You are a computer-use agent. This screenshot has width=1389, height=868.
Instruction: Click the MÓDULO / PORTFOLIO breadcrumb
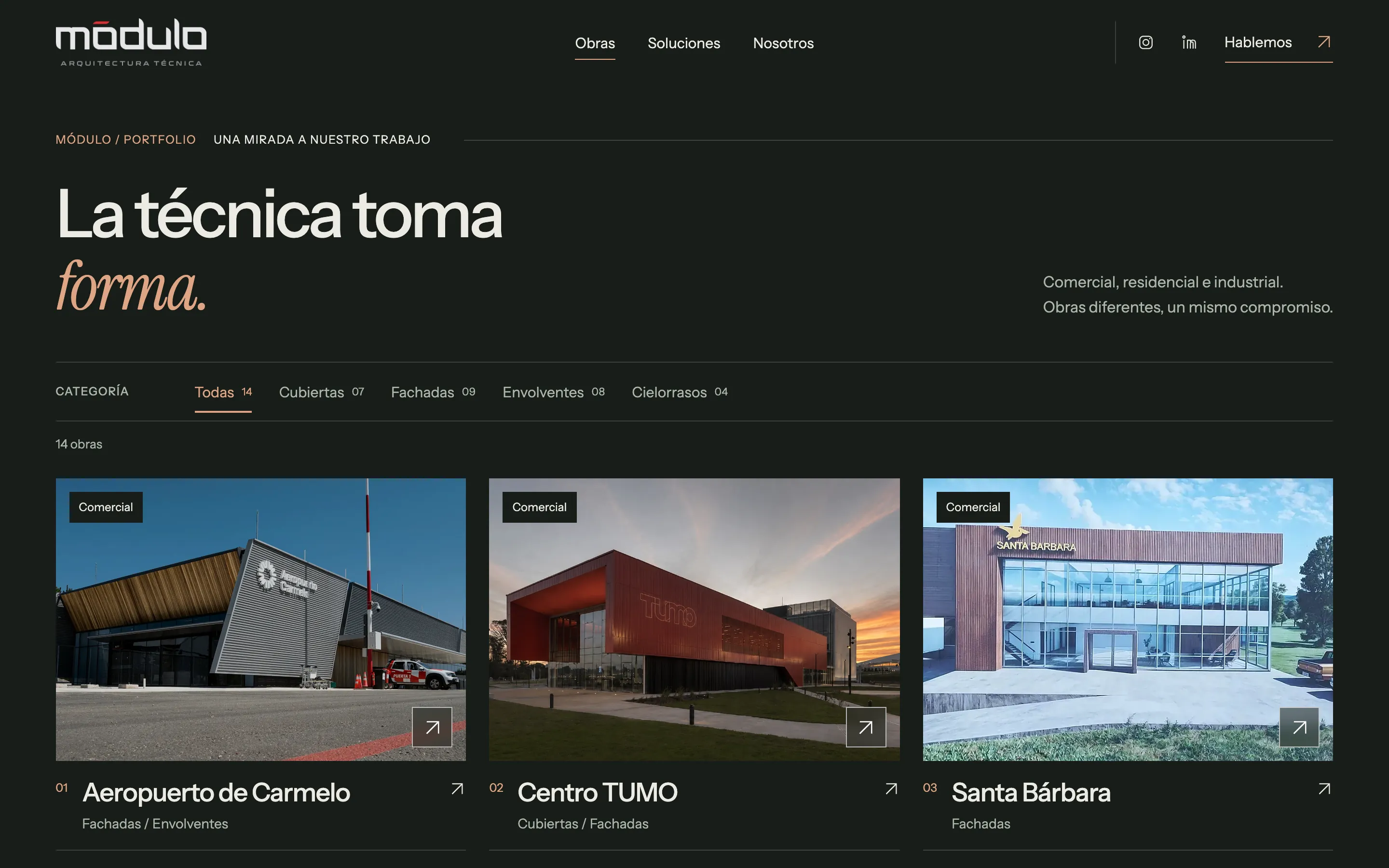click(126, 139)
